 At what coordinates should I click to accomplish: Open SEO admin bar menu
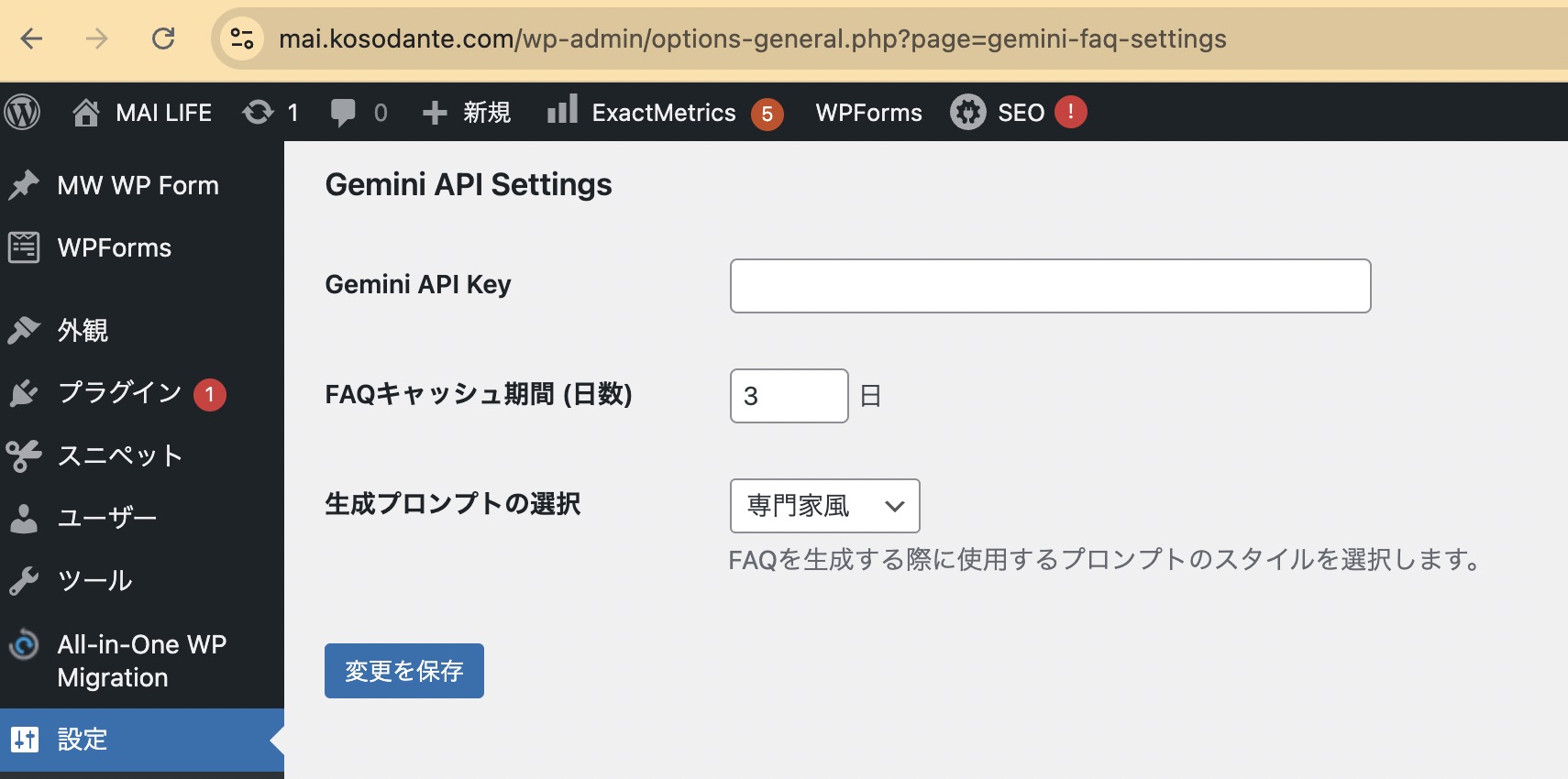click(1021, 113)
